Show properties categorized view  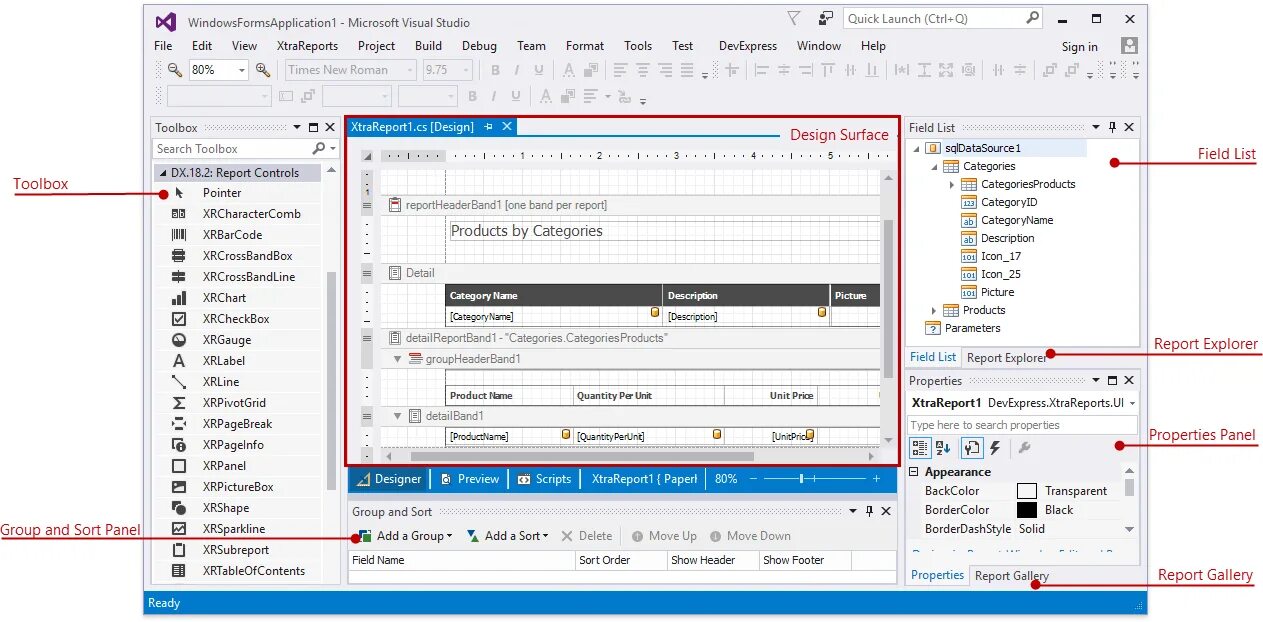point(920,448)
